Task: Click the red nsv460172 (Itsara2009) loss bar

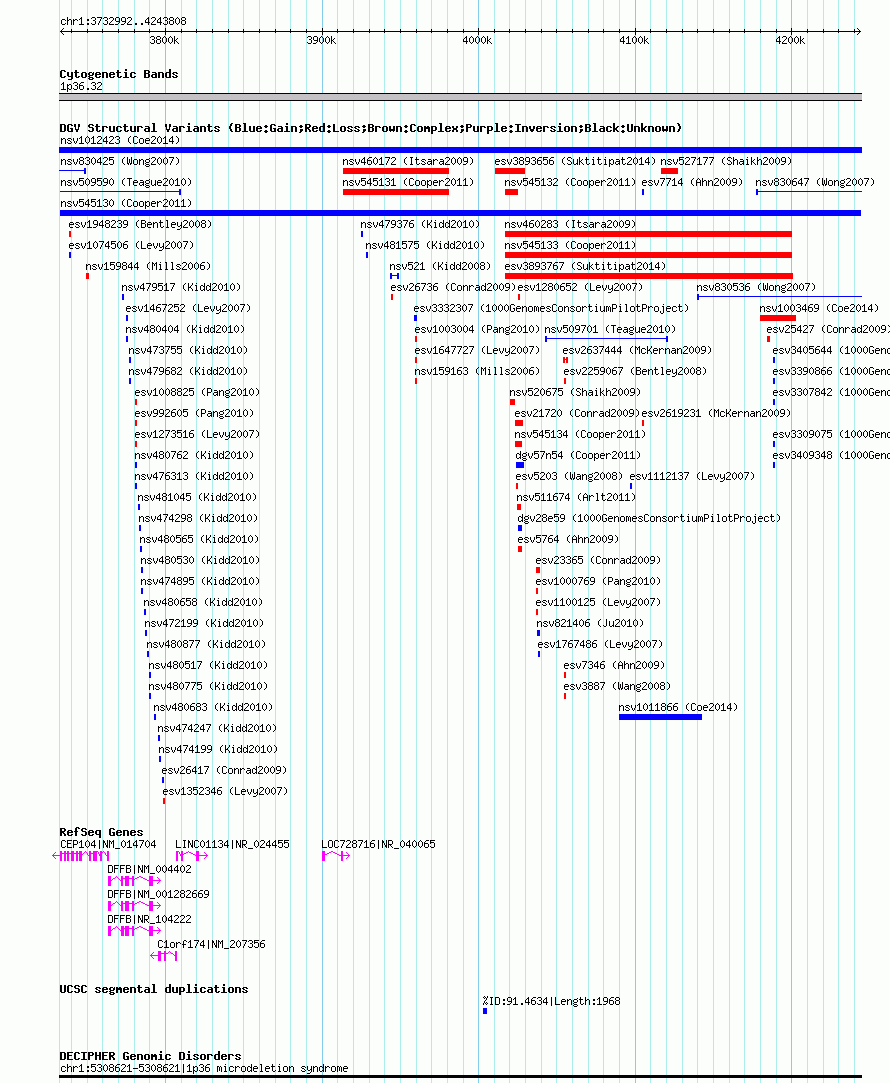Action: (x=396, y=171)
